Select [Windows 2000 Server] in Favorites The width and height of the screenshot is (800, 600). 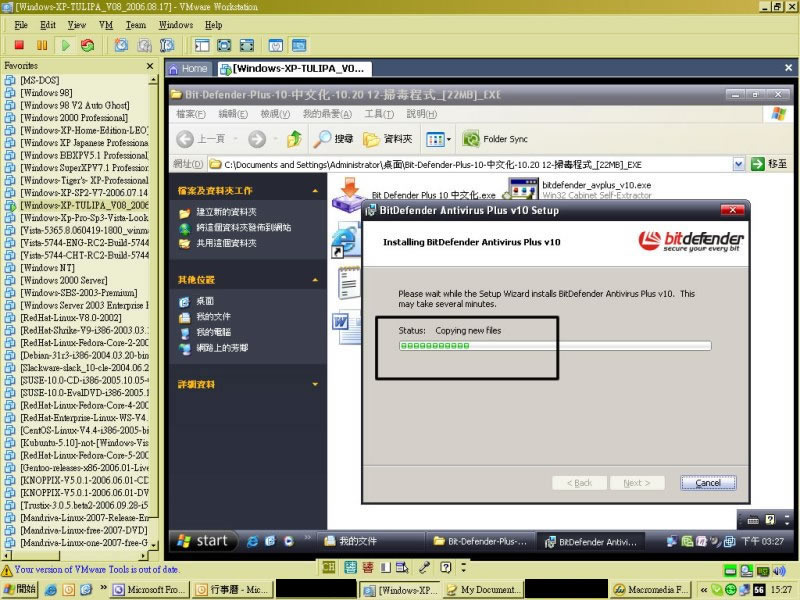pyautogui.click(x=64, y=281)
